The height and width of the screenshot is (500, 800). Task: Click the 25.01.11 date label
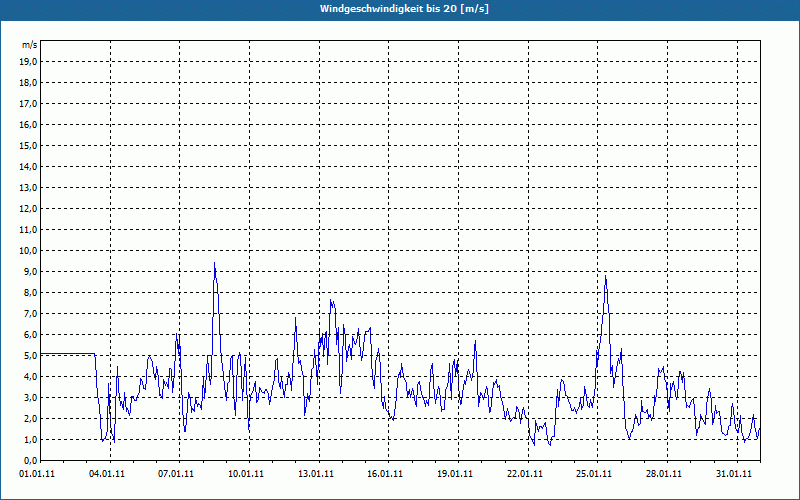[x=594, y=473]
